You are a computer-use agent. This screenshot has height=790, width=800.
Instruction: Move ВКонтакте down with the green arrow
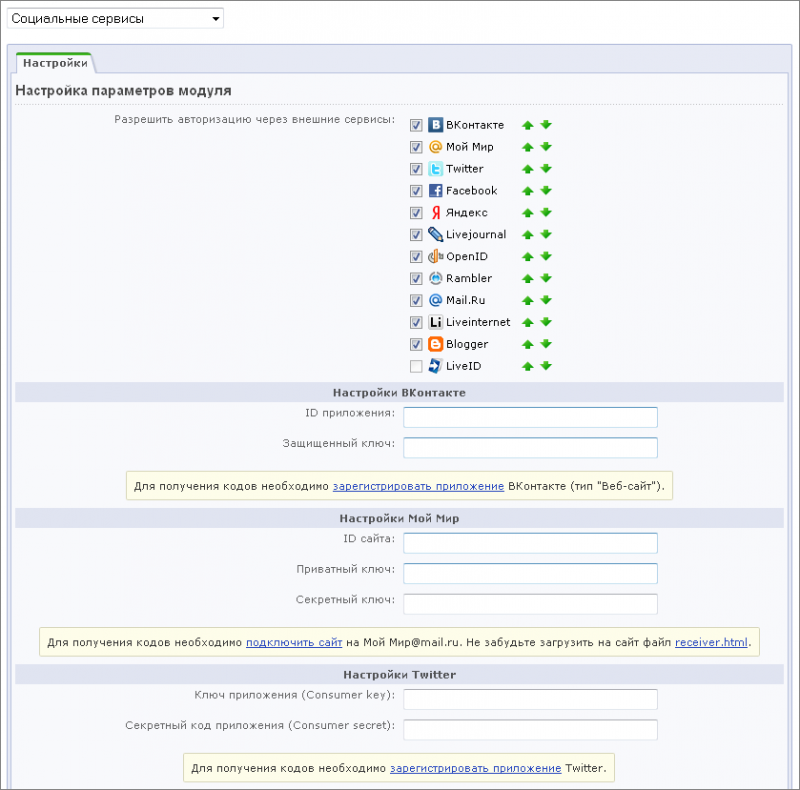(546, 125)
